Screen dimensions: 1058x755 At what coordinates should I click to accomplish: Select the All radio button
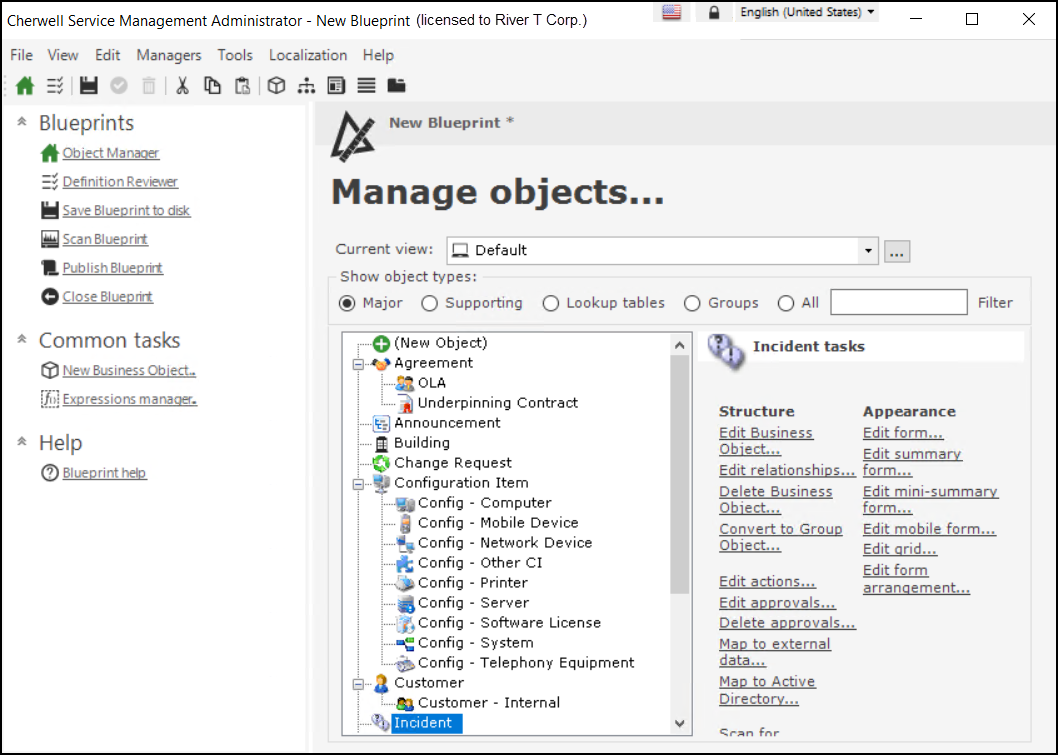785,304
